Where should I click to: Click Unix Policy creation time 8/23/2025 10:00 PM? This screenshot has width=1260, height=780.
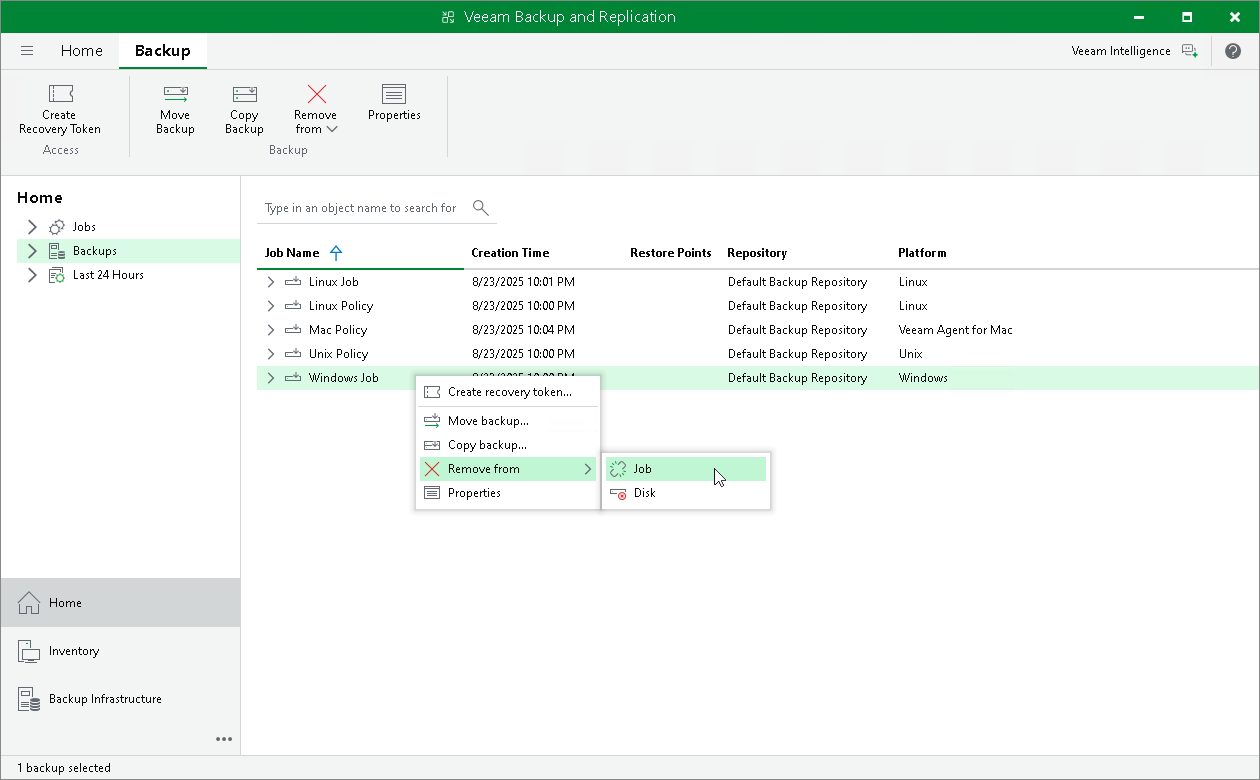[x=523, y=354]
